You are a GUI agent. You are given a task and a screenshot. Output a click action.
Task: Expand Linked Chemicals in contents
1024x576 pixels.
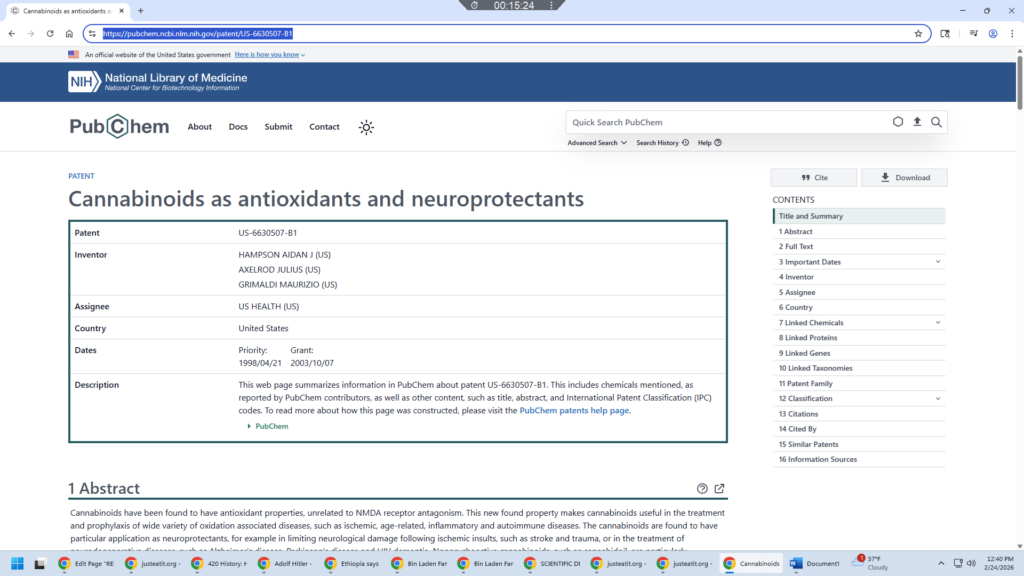tap(938, 323)
